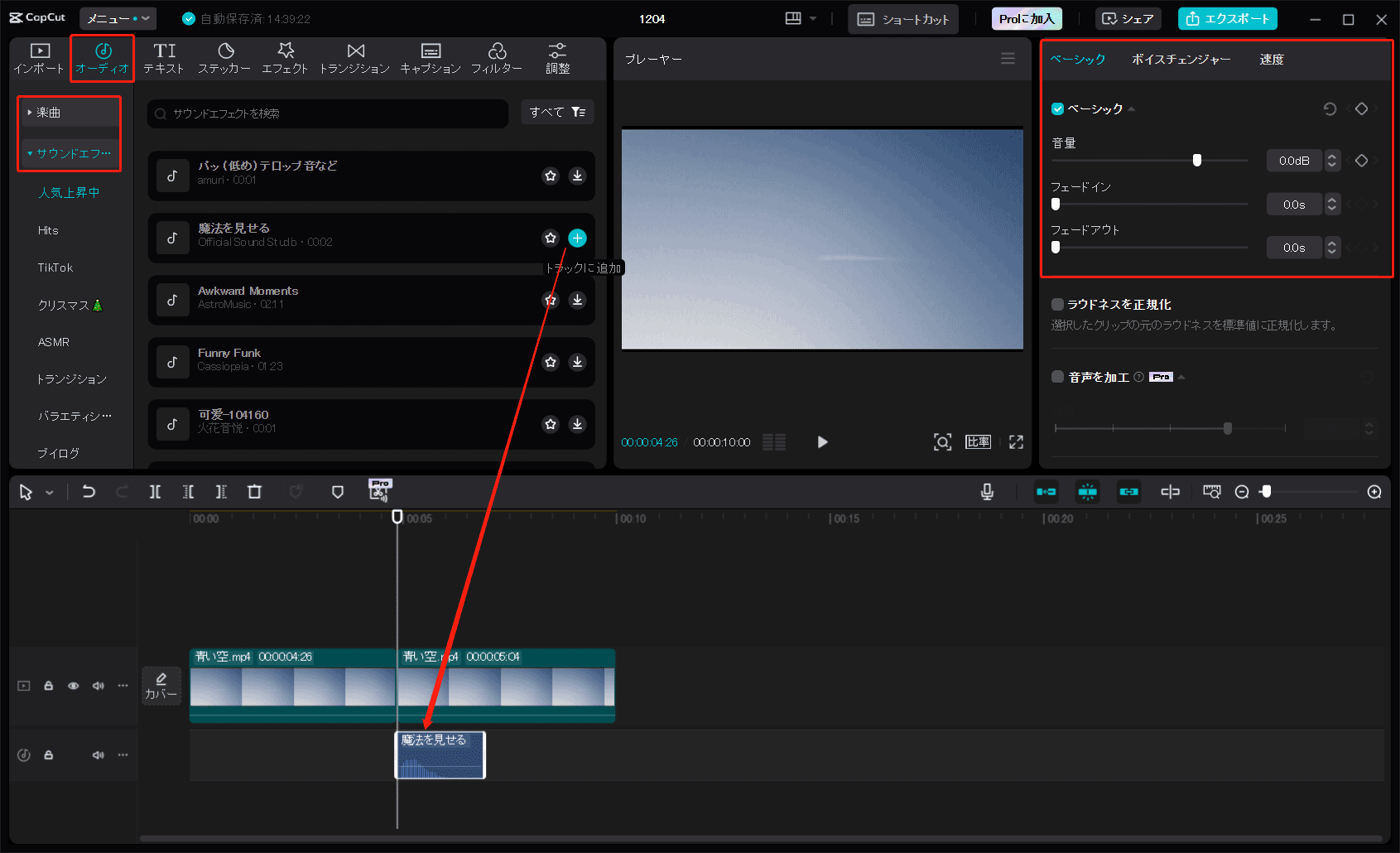Click the Proに加入 button

click(1026, 17)
